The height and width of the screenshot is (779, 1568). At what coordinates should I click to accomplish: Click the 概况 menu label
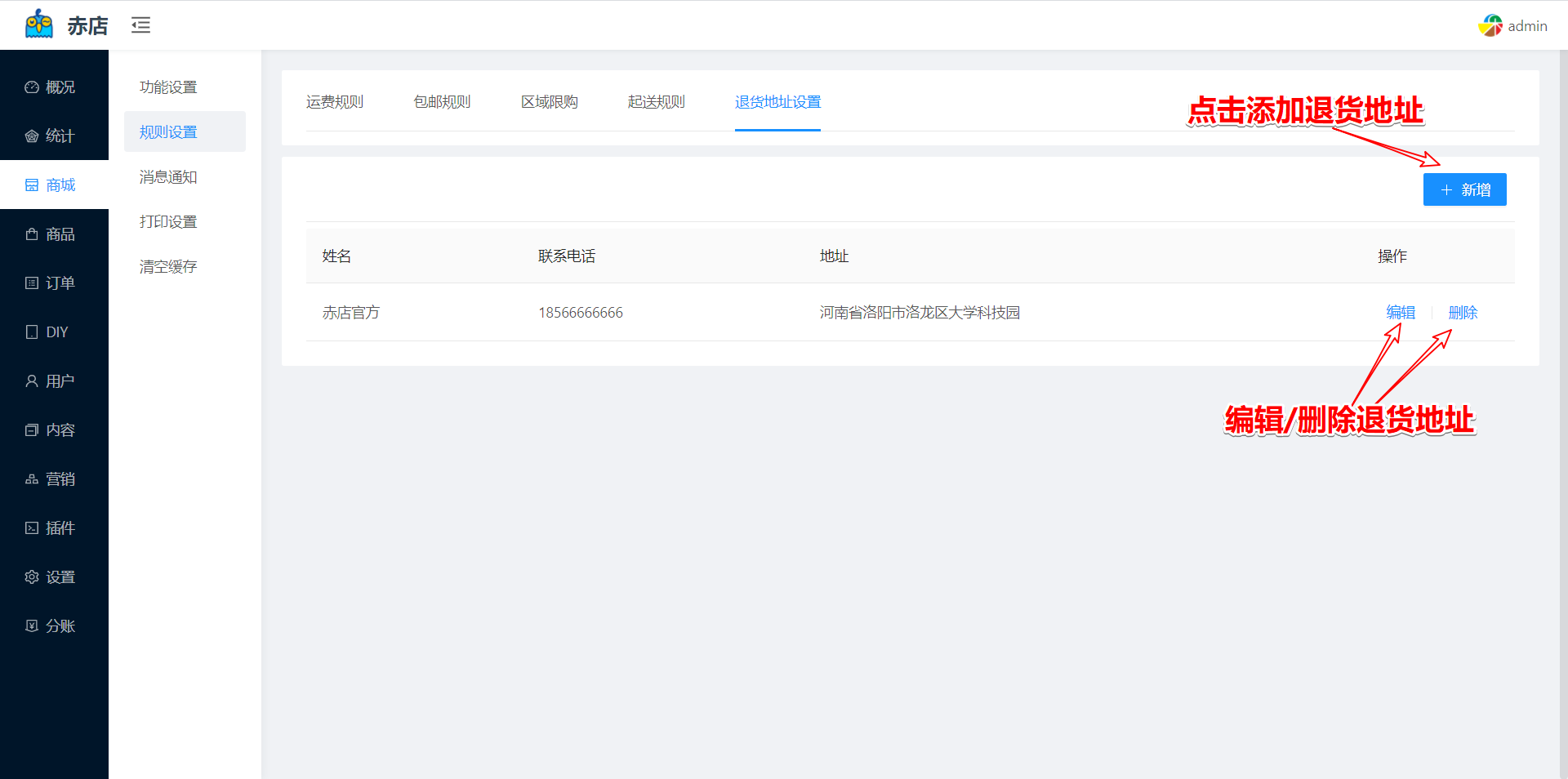[60, 87]
